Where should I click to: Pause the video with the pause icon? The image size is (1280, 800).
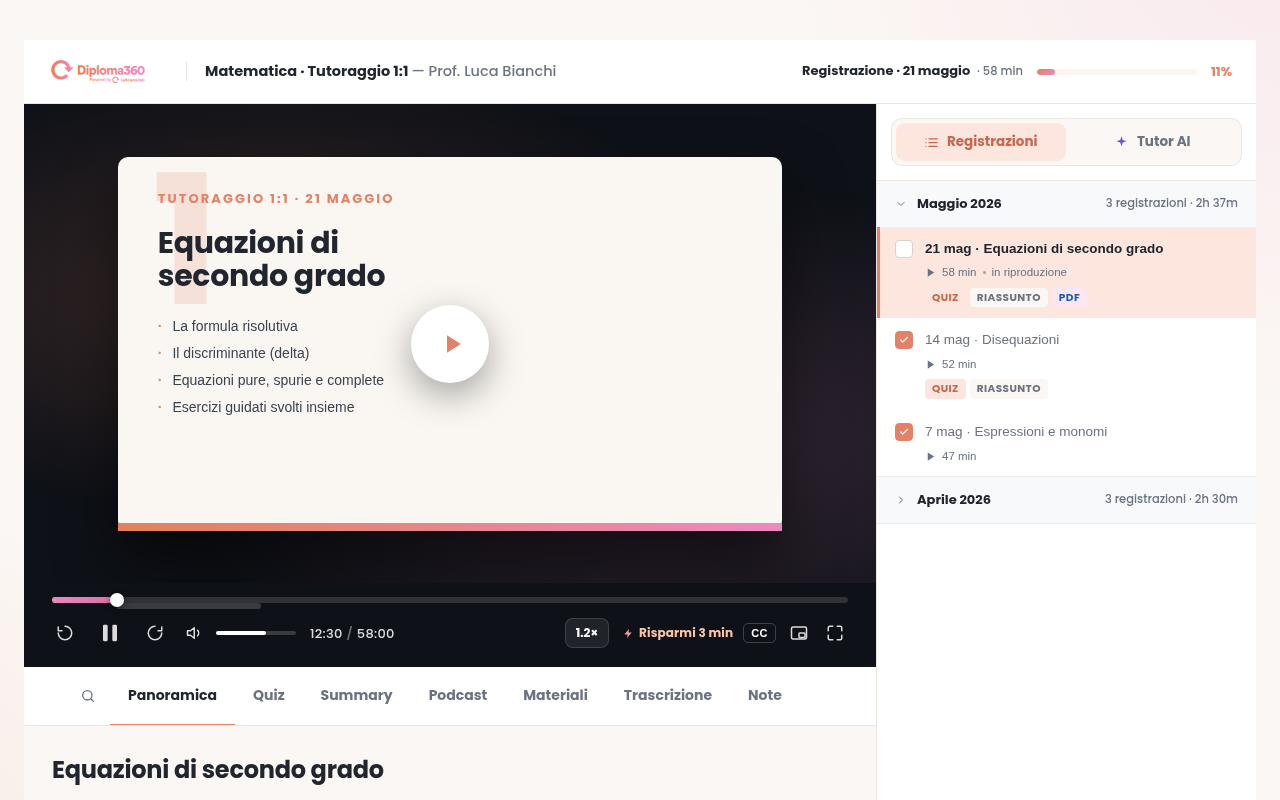[110, 633]
